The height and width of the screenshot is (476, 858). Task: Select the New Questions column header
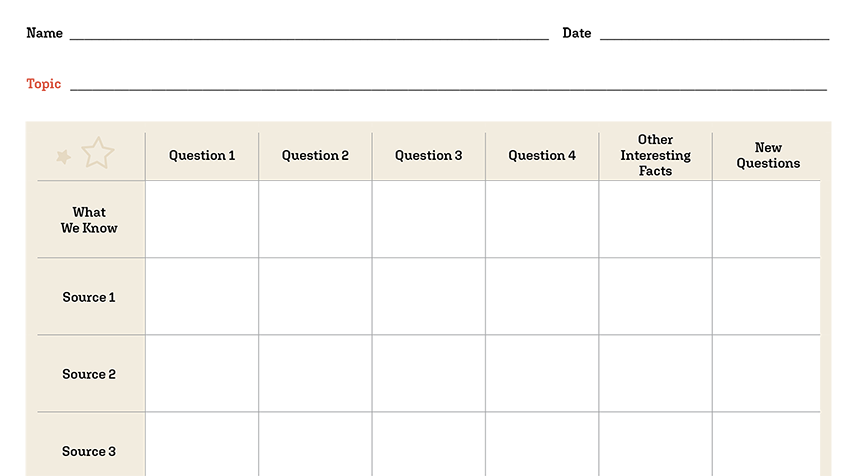768,155
